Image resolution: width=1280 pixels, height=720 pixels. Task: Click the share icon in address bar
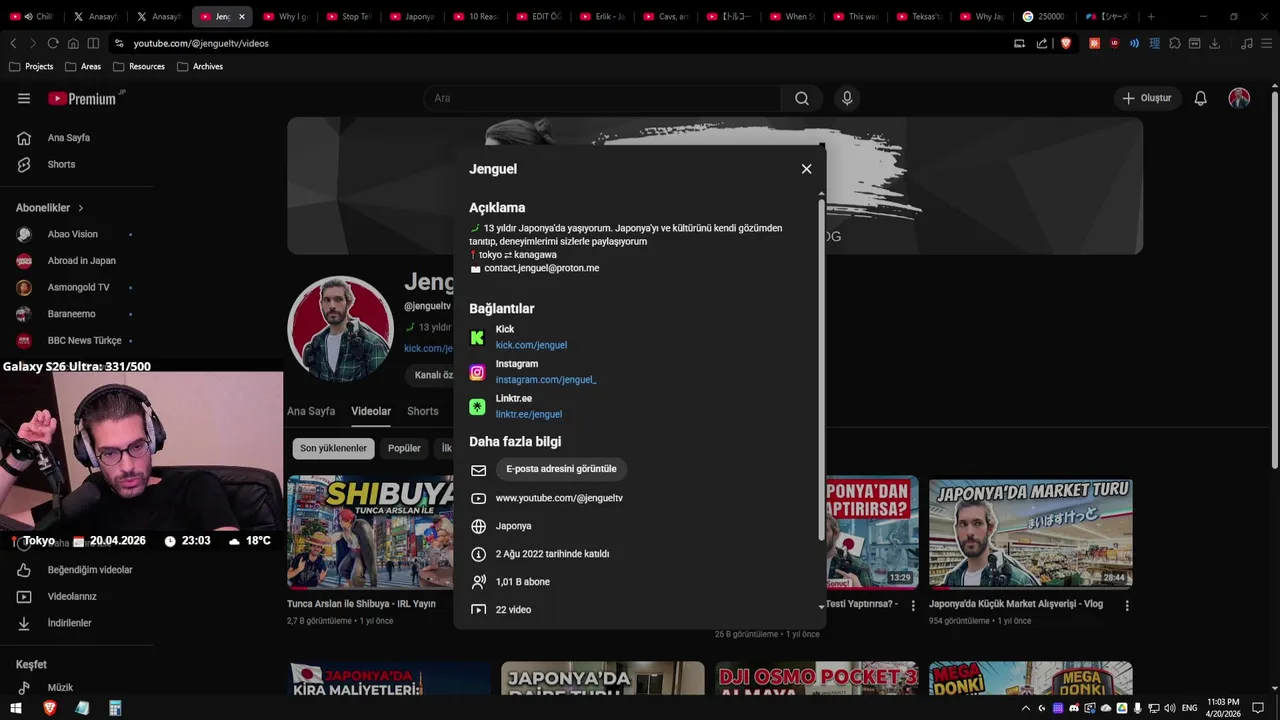(x=1042, y=43)
